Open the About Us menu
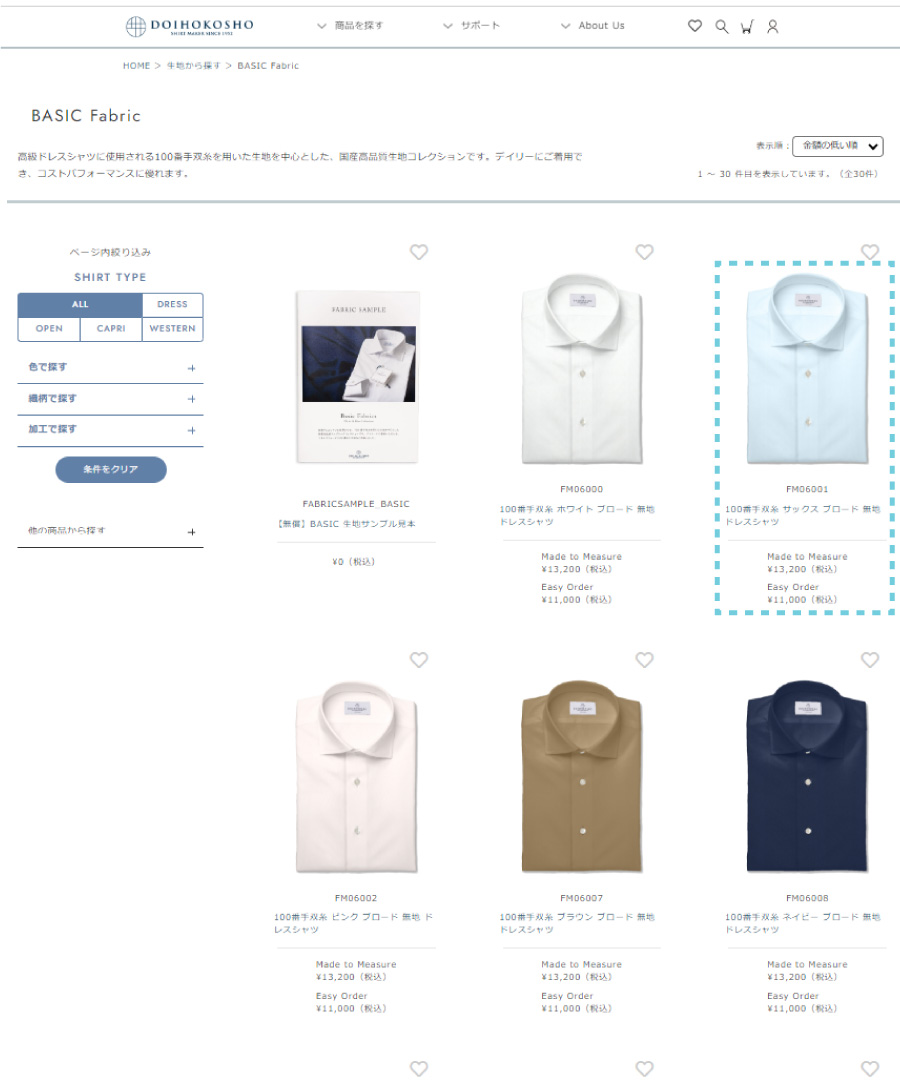Screen dimensions: 900x1087 pos(593,26)
